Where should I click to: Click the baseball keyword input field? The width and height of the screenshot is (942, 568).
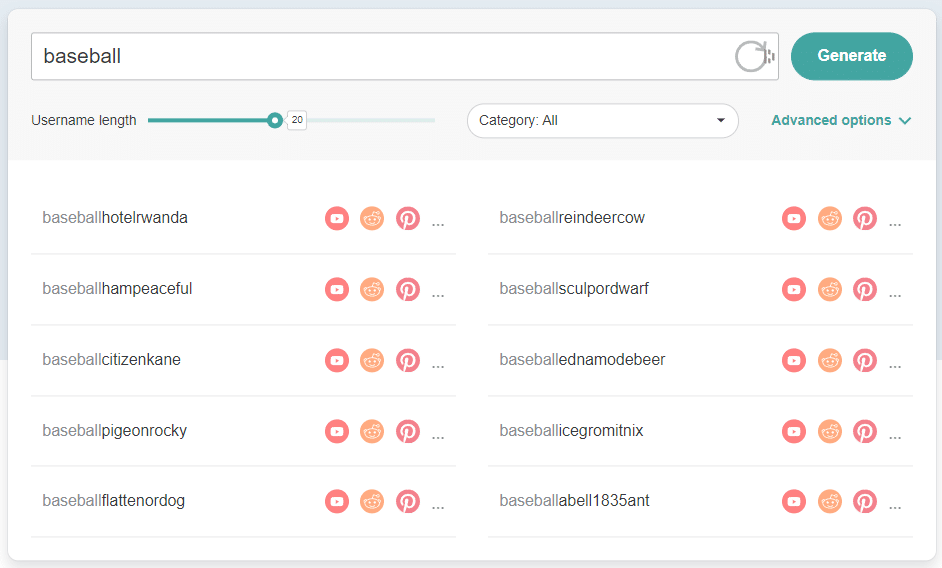(x=384, y=56)
